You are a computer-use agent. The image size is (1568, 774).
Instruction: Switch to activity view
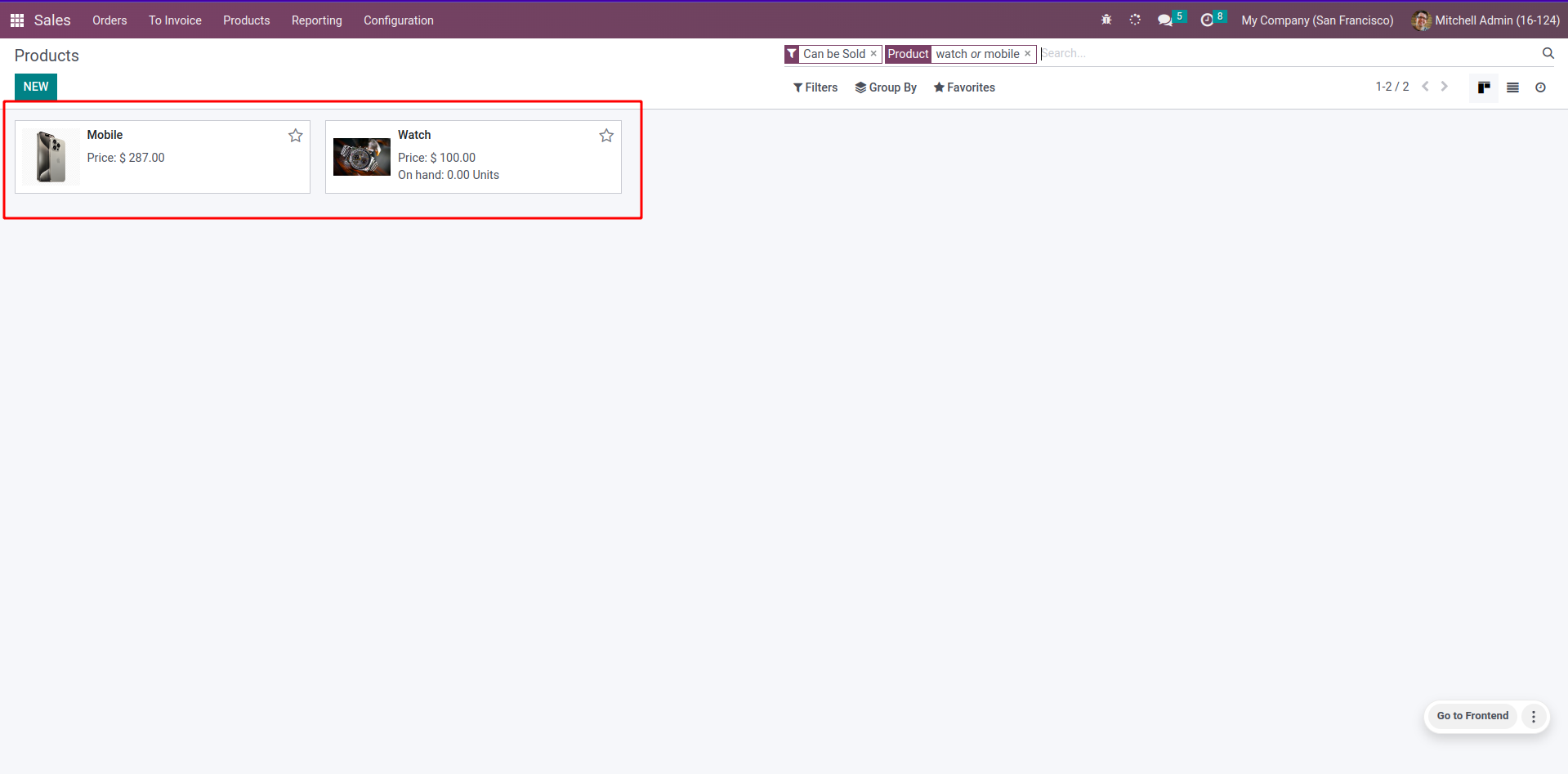coord(1540,87)
